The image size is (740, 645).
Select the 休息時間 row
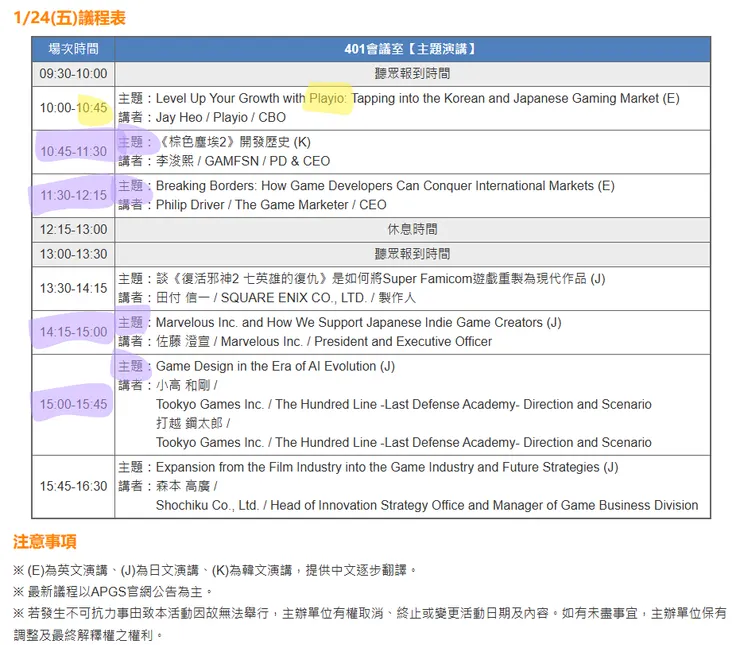(412, 229)
